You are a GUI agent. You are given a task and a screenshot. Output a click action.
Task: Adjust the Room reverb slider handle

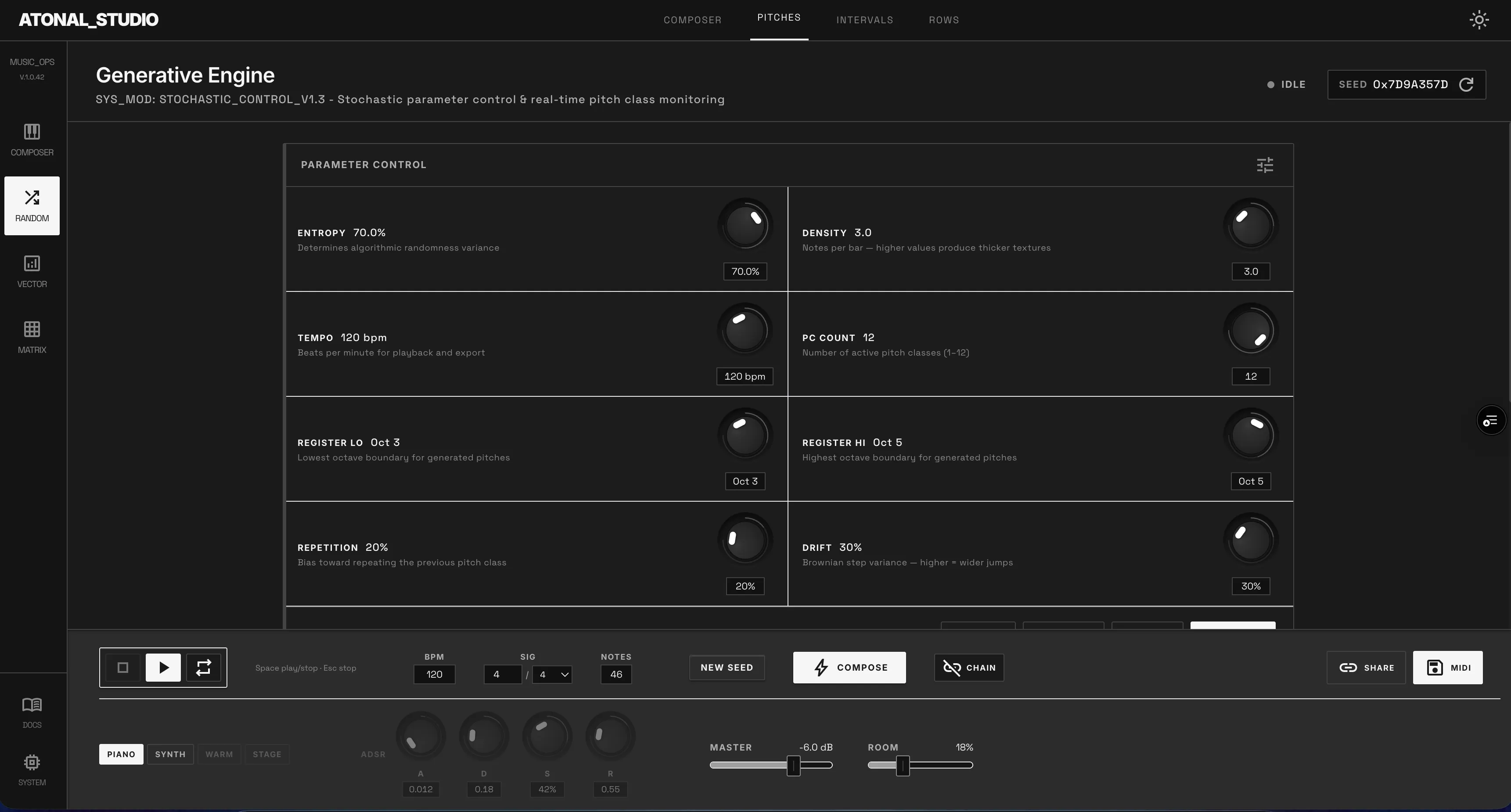coord(903,765)
